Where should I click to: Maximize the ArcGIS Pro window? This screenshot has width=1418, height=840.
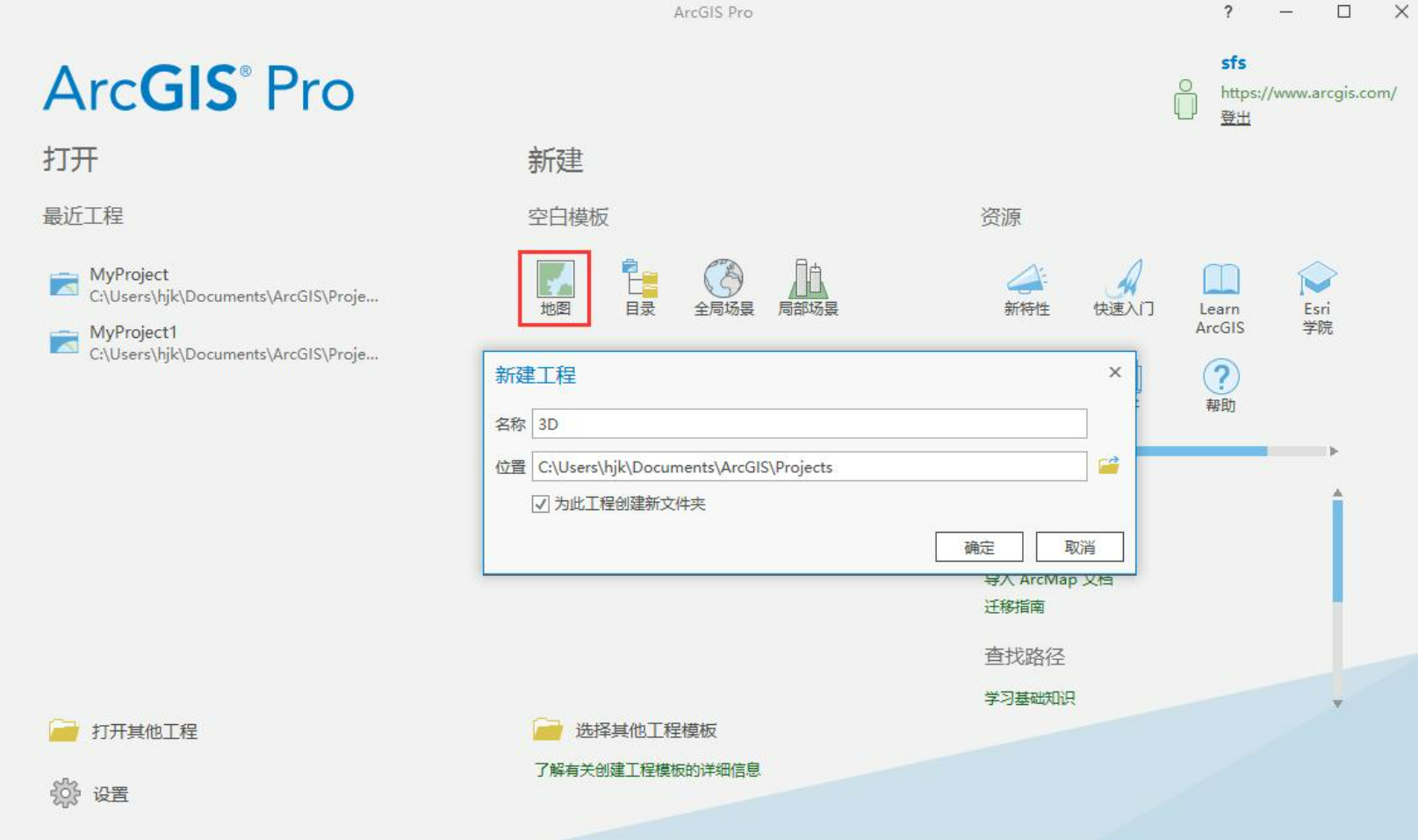pyautogui.click(x=1343, y=11)
